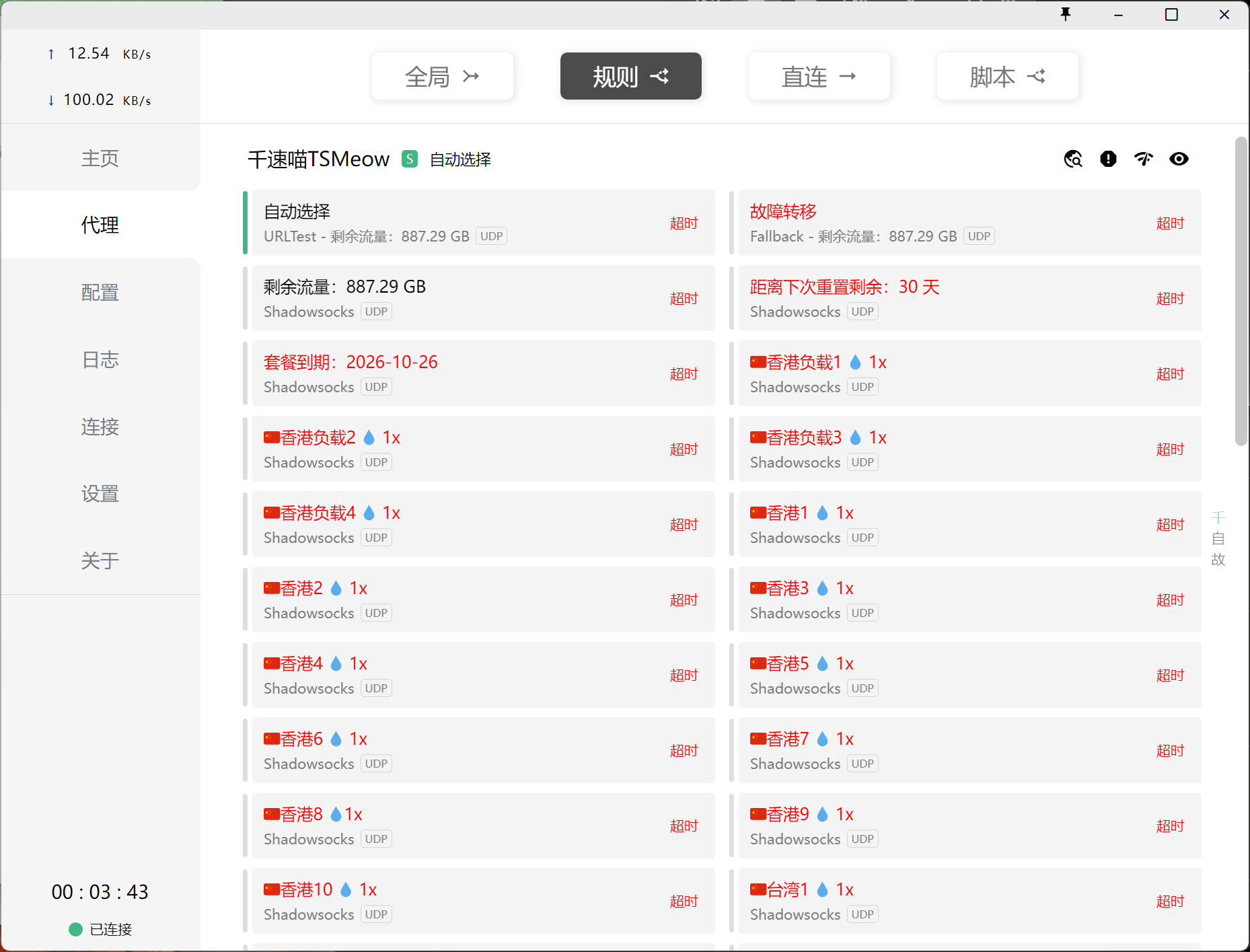Toggle proxy visibility with the eye icon
The image size is (1250, 952).
1179,159
